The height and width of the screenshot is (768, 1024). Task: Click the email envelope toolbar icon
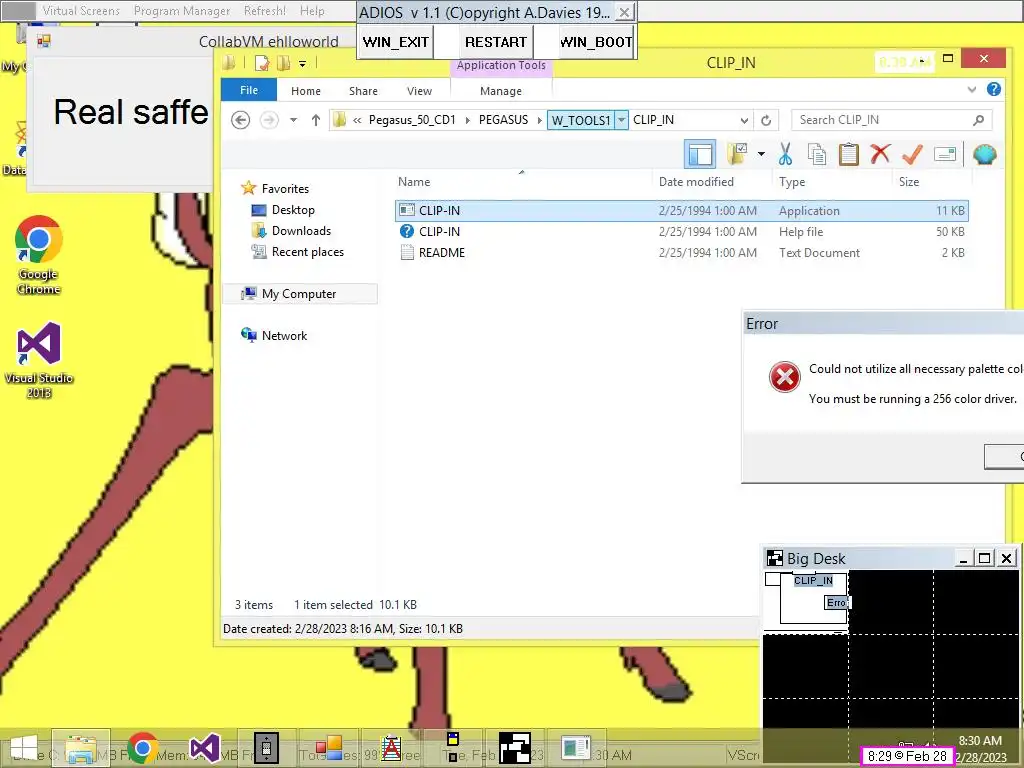pyautogui.click(x=945, y=155)
